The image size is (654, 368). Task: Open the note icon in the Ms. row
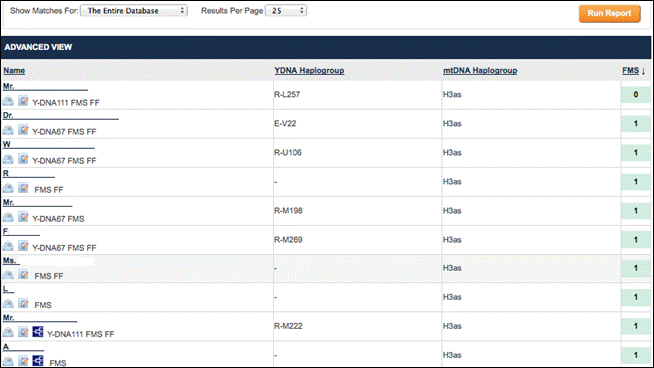point(23,274)
